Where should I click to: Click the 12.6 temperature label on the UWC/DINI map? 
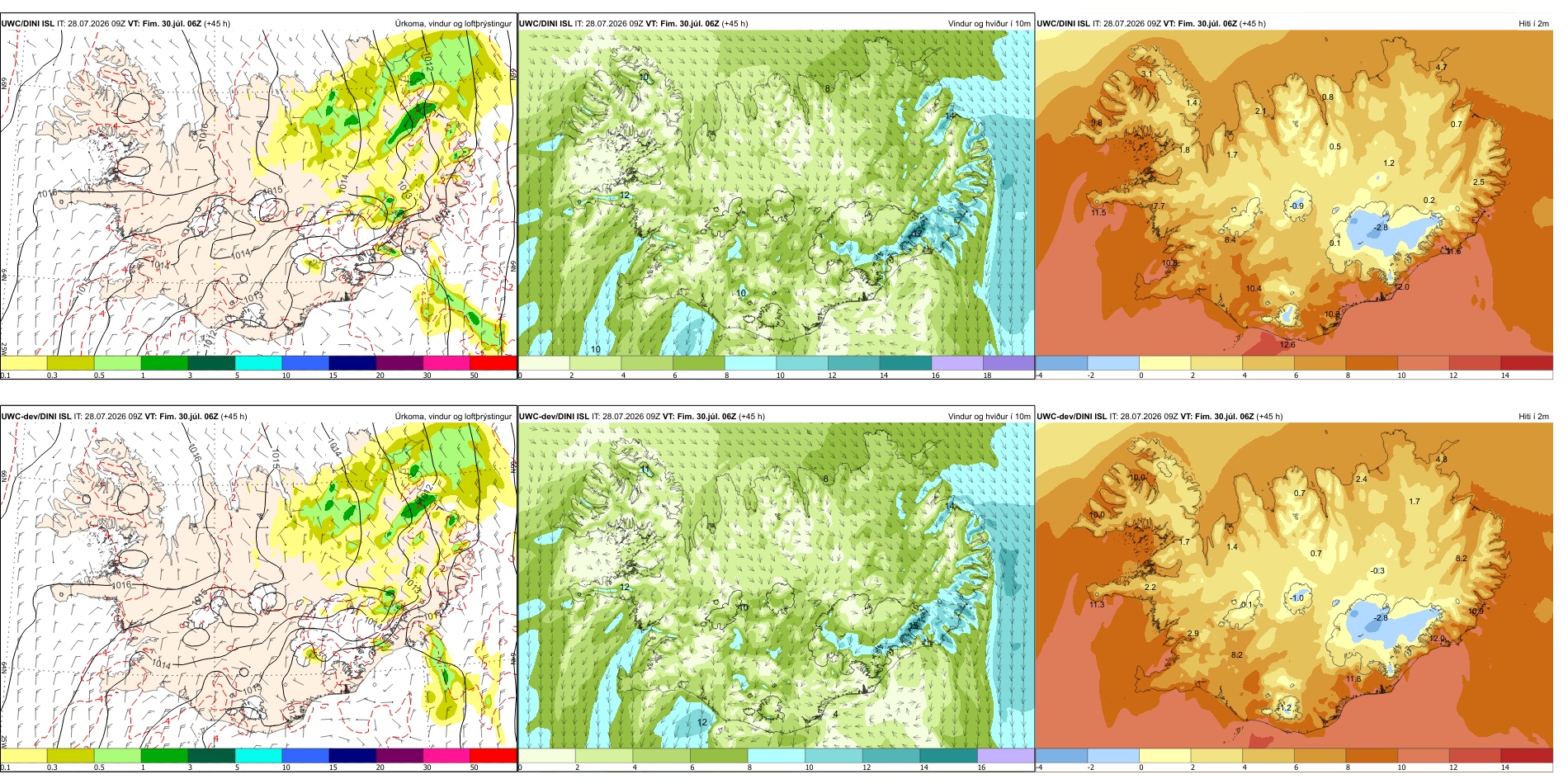[1287, 344]
